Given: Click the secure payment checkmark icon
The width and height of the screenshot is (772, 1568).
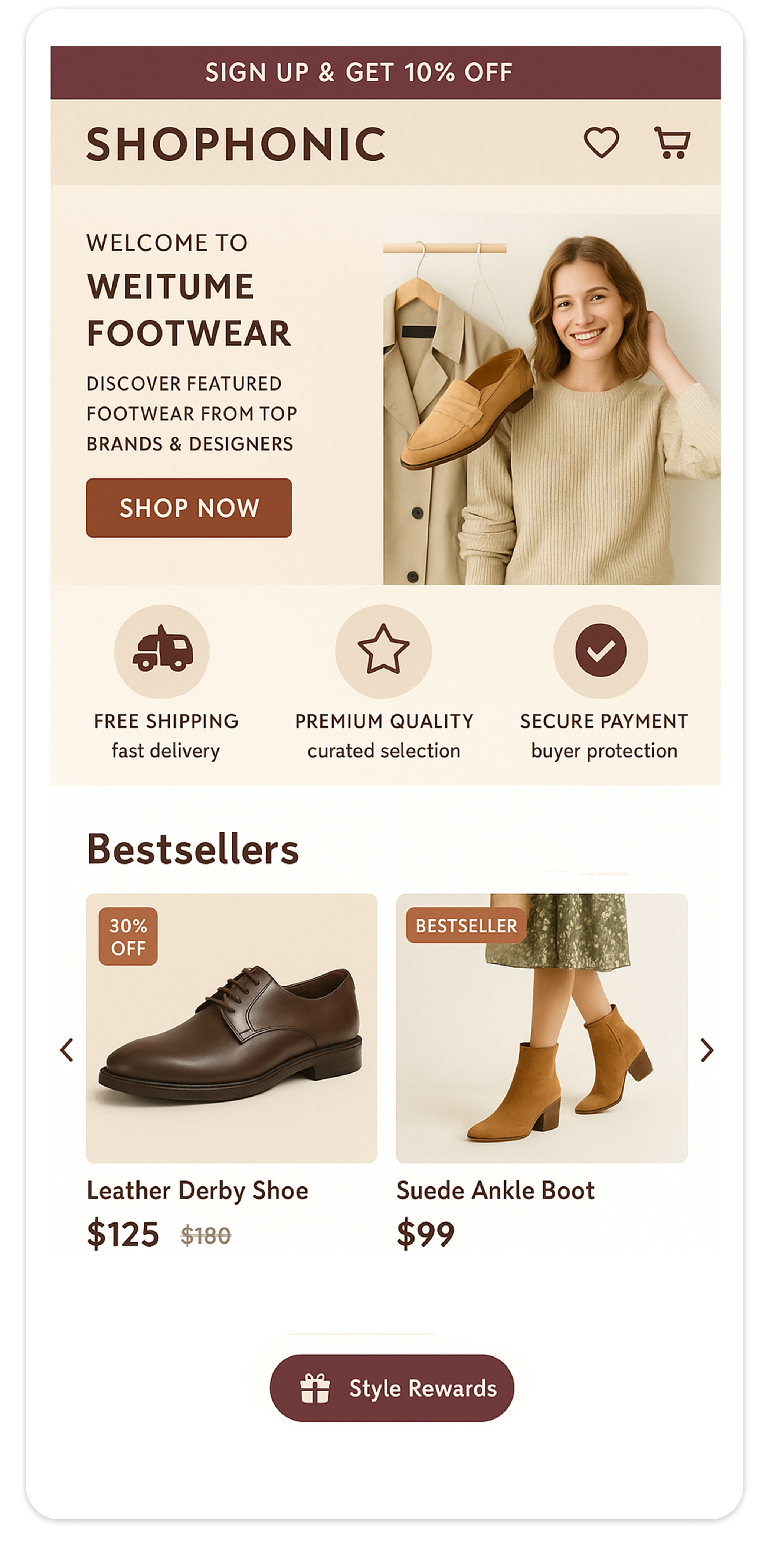Looking at the screenshot, I should (x=601, y=651).
